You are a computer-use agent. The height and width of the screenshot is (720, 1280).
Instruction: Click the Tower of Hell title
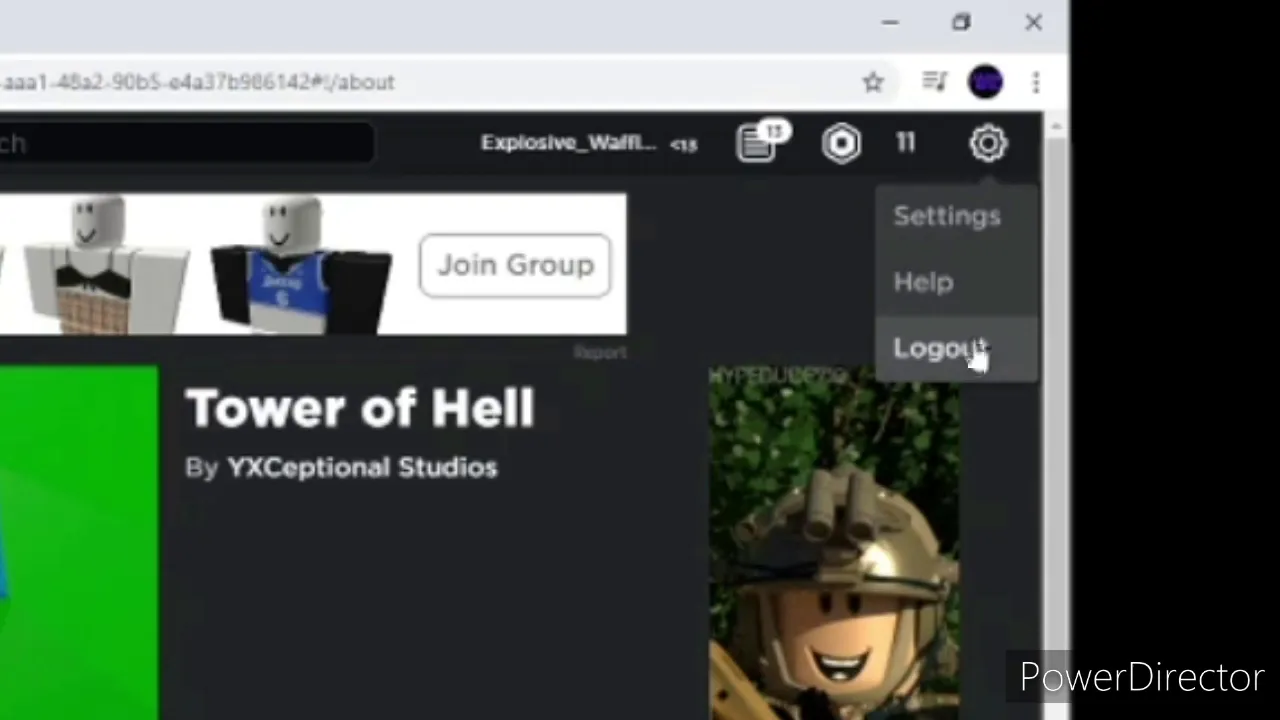tap(360, 408)
